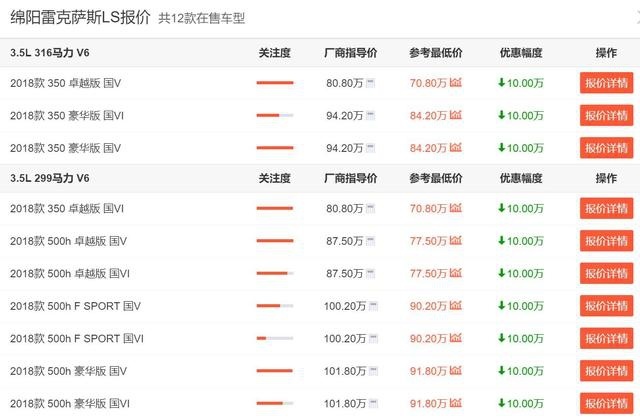This screenshot has height=419, width=640.
Task: Open the 2018款 500h F SPORT 国V link
Action: point(76,306)
